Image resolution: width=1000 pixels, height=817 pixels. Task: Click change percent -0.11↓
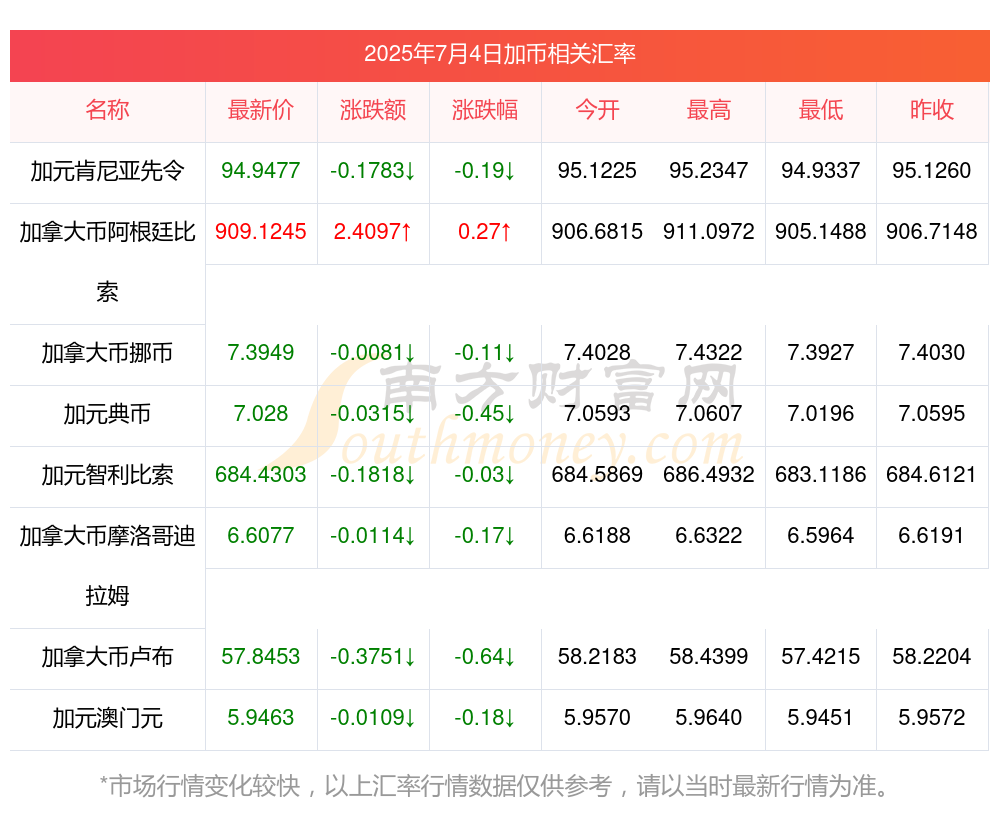[x=485, y=352]
